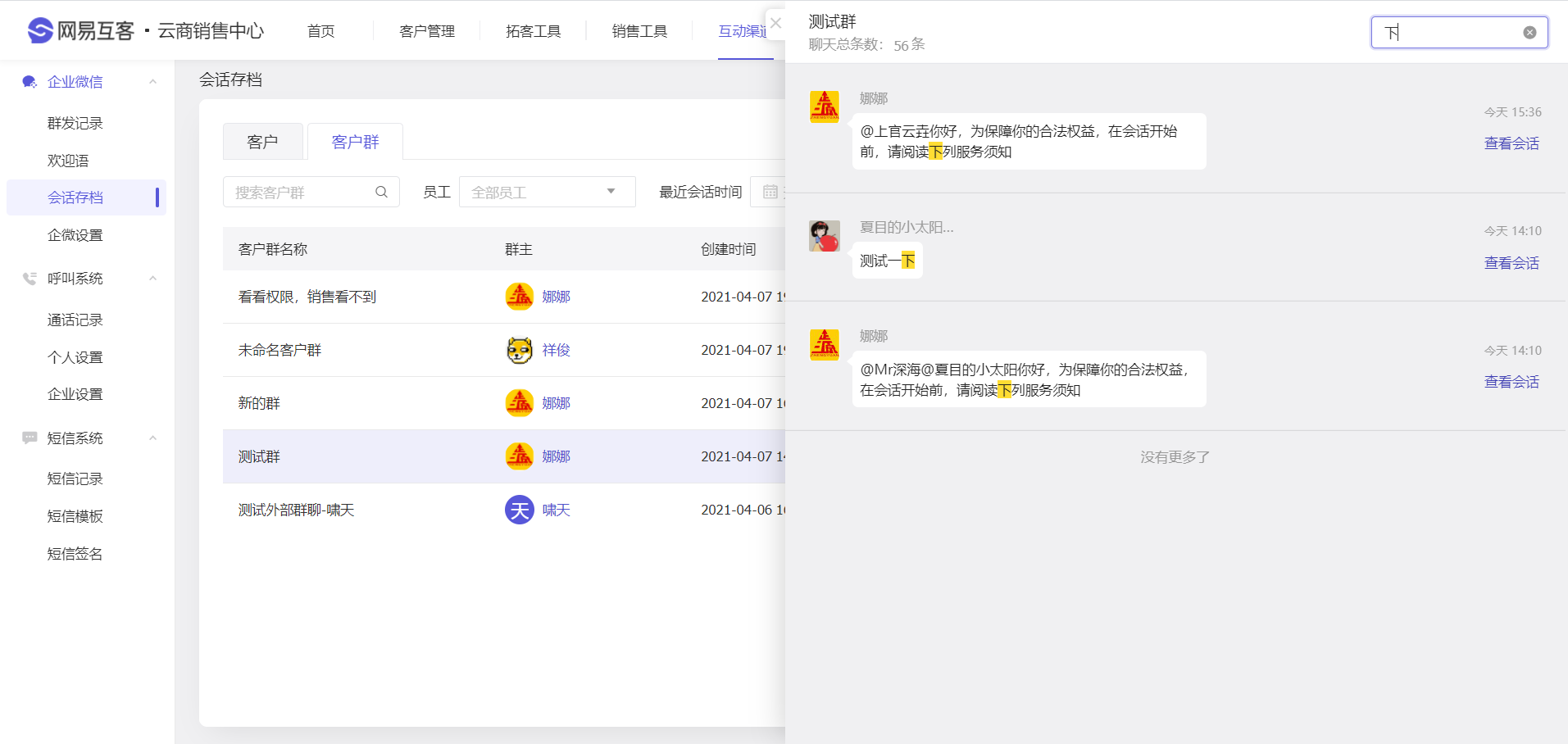
Task: Click owner name 娜娜 in 看看权限 row
Action: point(556,297)
